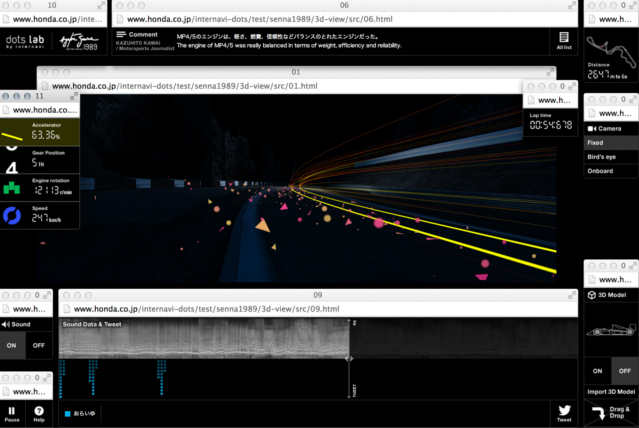Click the first blue tweet dot column
Viewport: 639px width, 428px height.
point(62,378)
